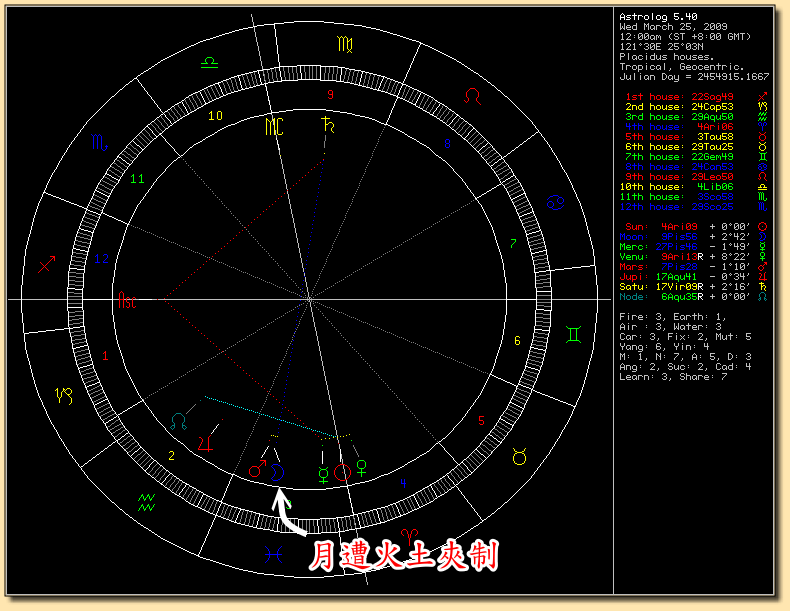Click house number 8 in the wheel
The height and width of the screenshot is (611, 790).
447,144
